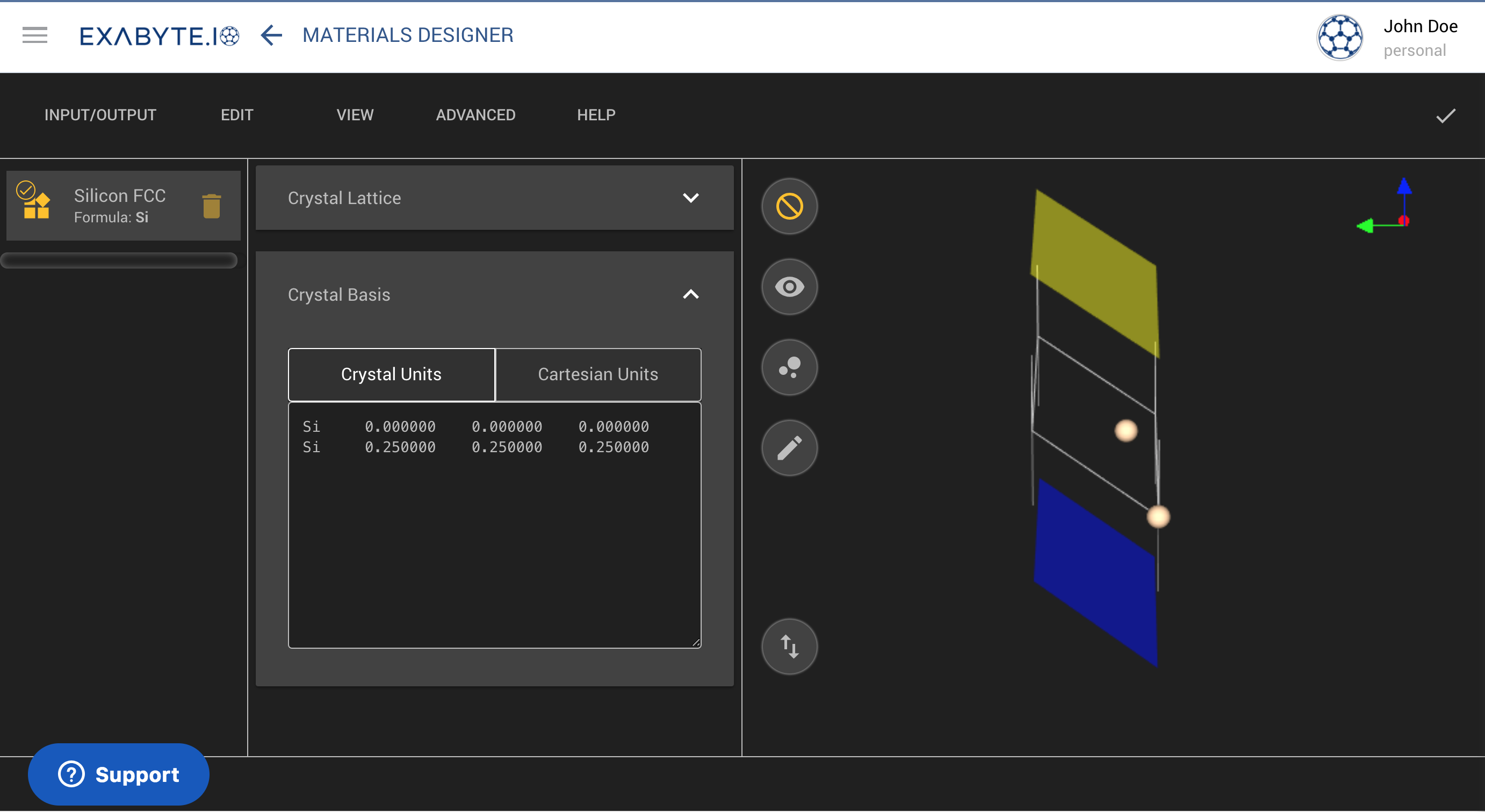
Task: Open the hamburger sidebar menu
Action: click(34, 35)
